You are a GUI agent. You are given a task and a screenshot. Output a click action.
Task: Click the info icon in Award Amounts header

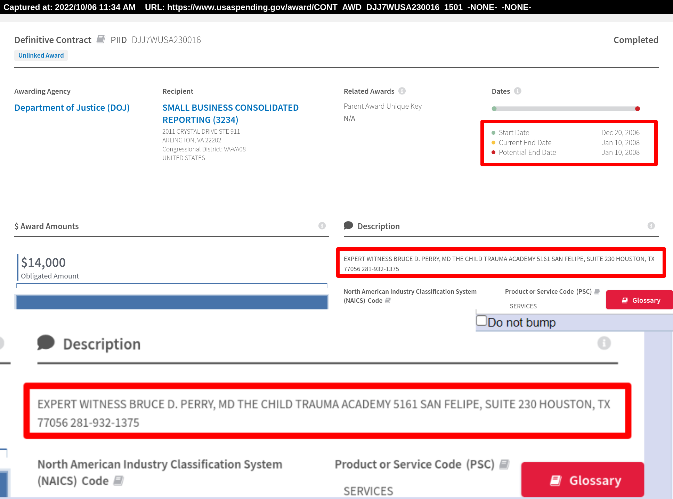pyautogui.click(x=322, y=226)
